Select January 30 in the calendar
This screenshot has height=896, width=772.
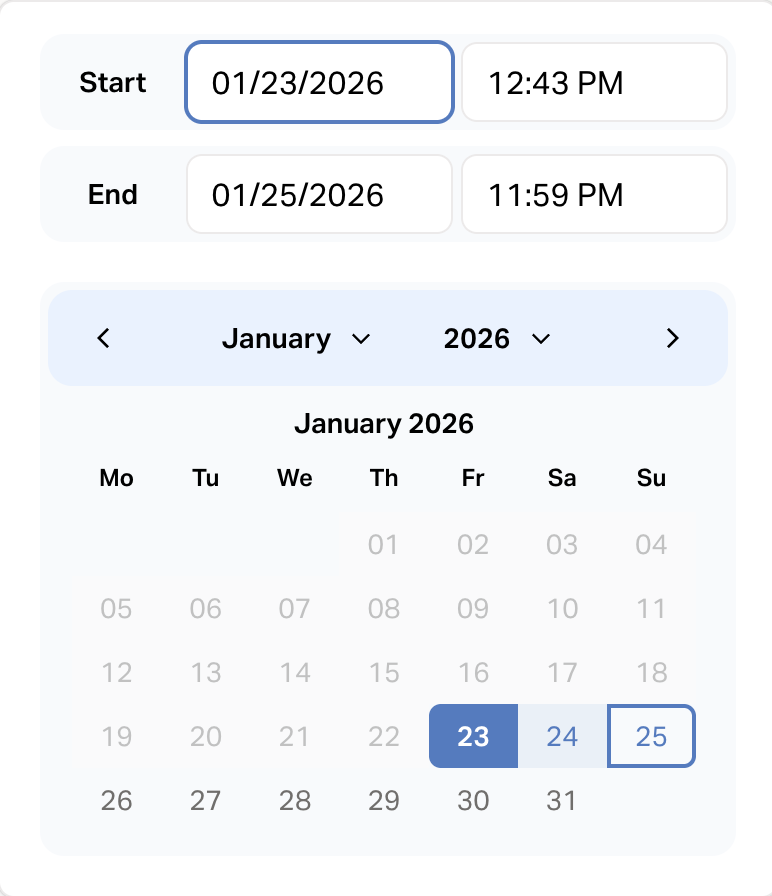pyautogui.click(x=473, y=801)
